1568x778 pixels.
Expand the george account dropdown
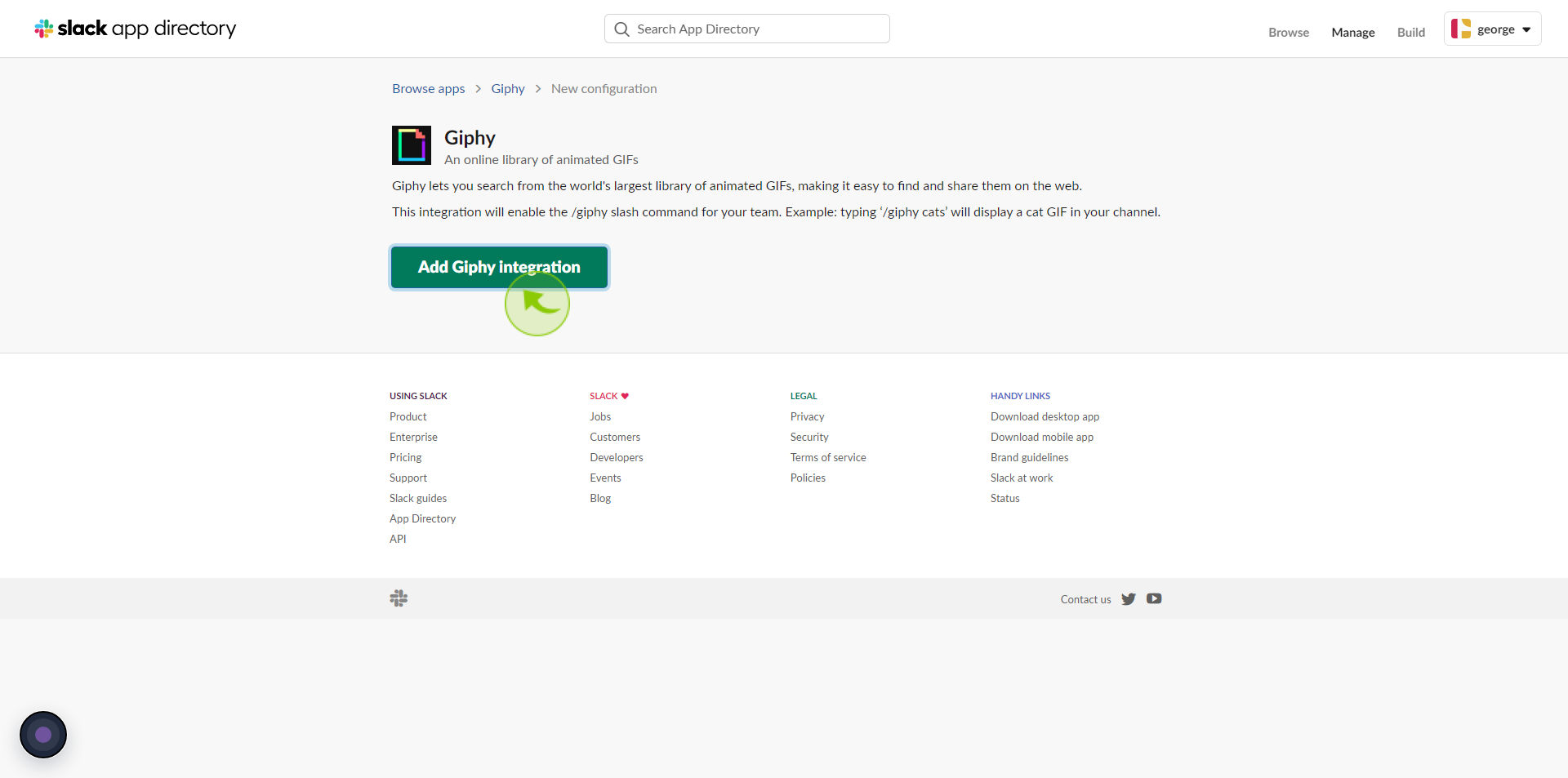click(1492, 29)
